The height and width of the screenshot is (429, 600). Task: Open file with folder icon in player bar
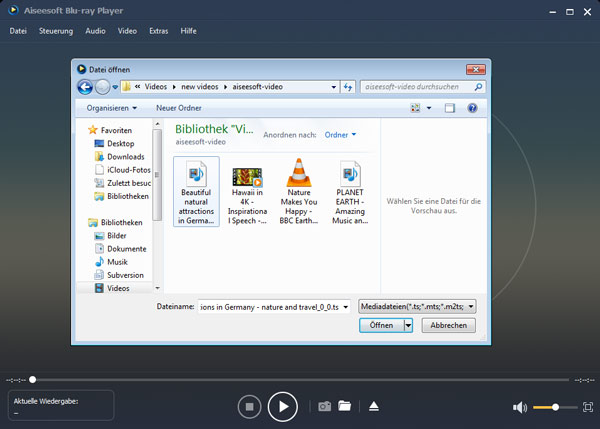[345, 406]
